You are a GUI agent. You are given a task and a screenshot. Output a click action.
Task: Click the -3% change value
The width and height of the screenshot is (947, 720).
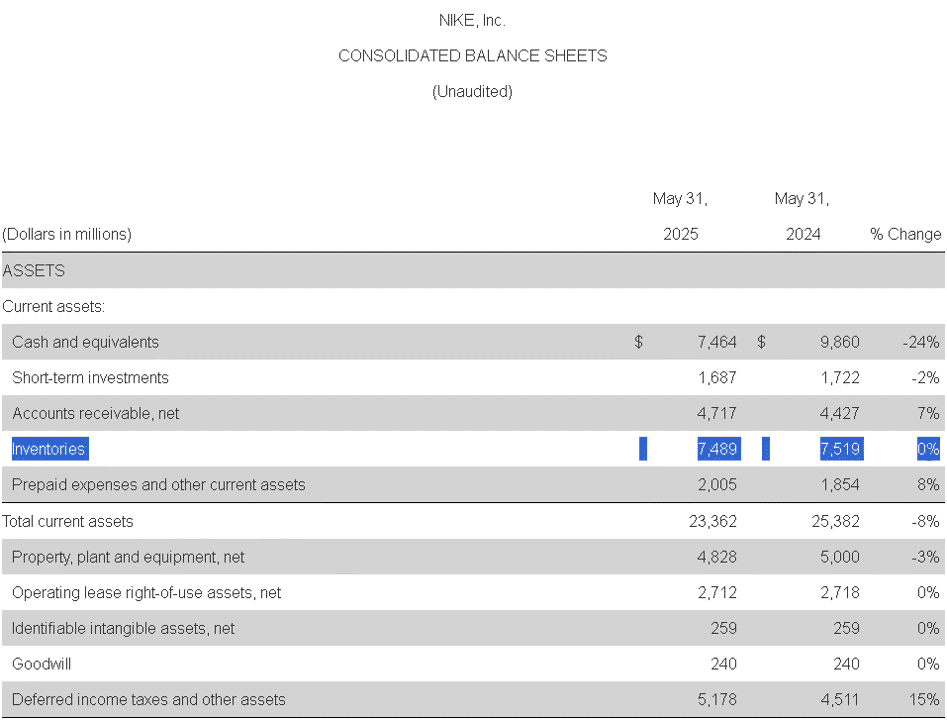(925, 557)
